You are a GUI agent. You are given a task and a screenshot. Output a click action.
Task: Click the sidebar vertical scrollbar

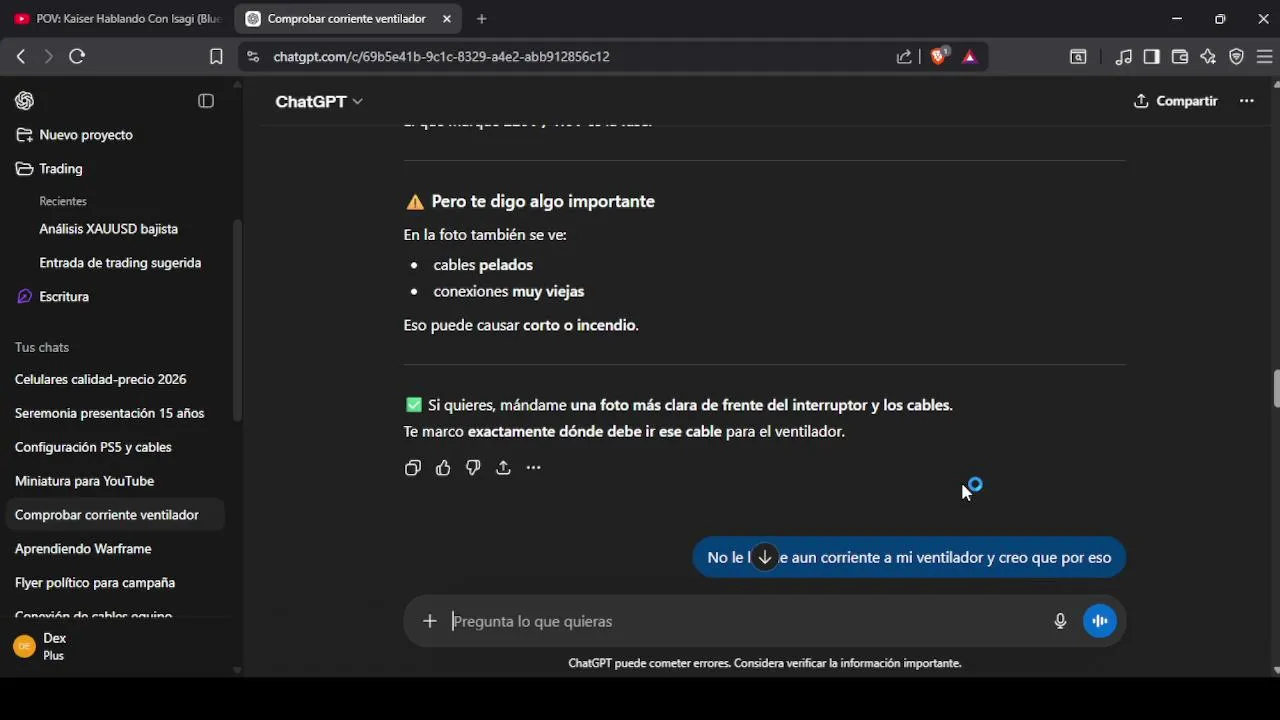tap(237, 320)
